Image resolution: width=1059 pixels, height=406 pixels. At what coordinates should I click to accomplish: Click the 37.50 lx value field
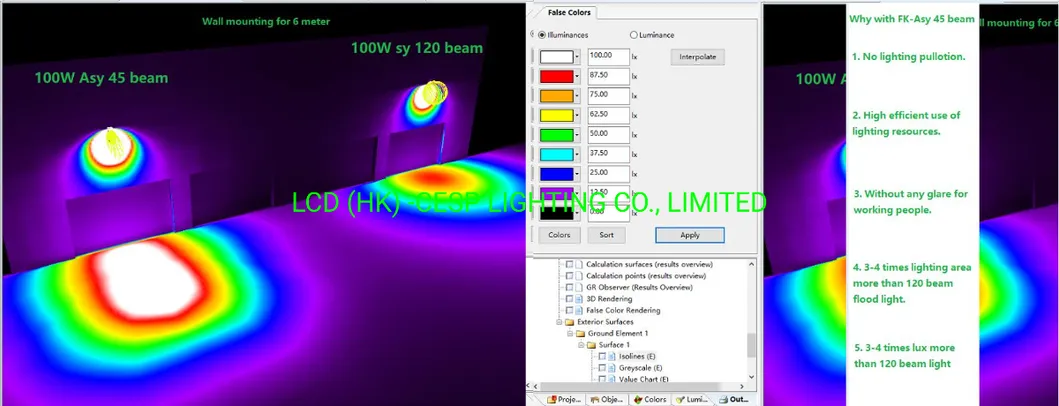609,154
